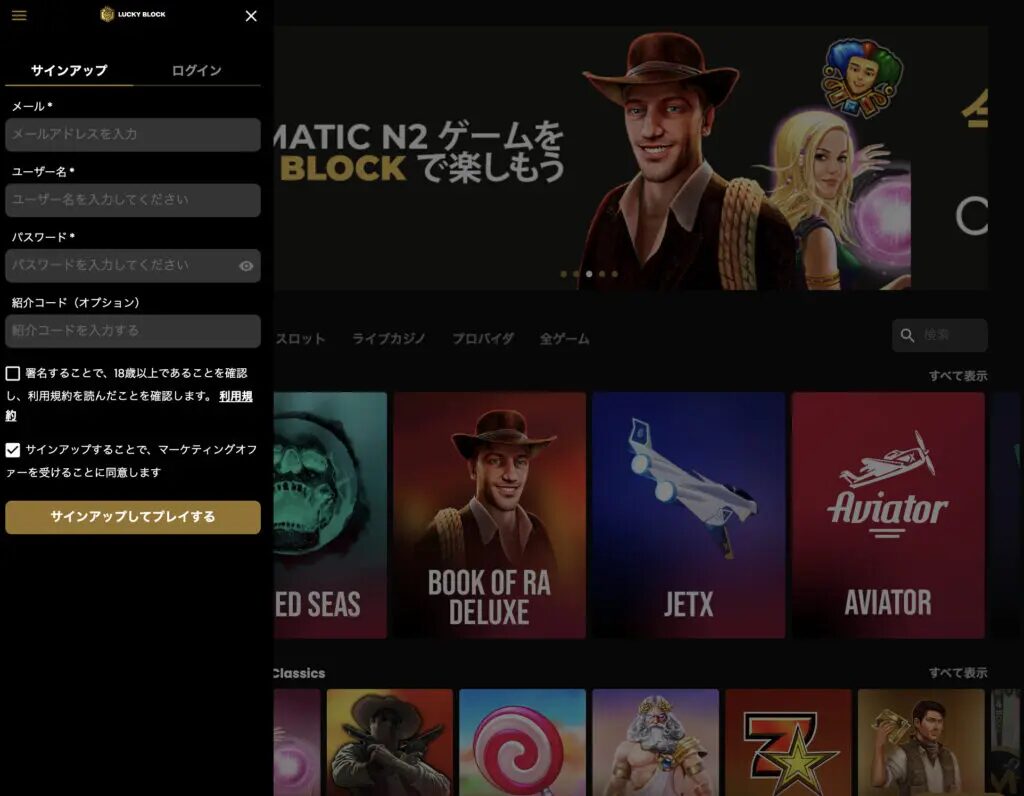The height and width of the screenshot is (796, 1024).
Task: Select the スロット category tab
Action: tap(300, 339)
